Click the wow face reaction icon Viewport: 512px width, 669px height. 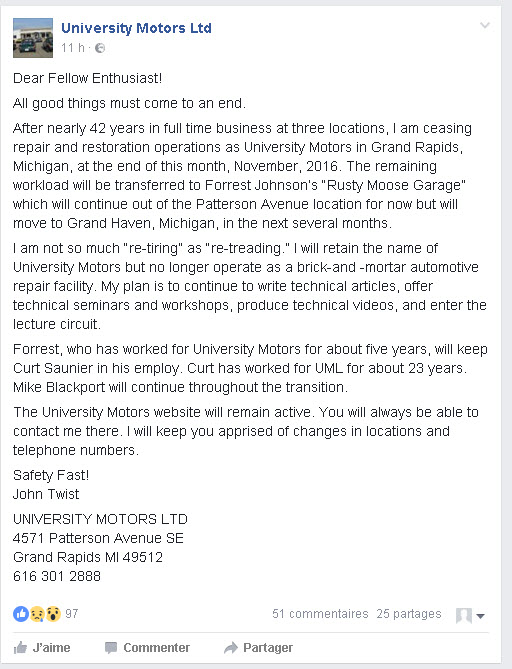coord(53,614)
